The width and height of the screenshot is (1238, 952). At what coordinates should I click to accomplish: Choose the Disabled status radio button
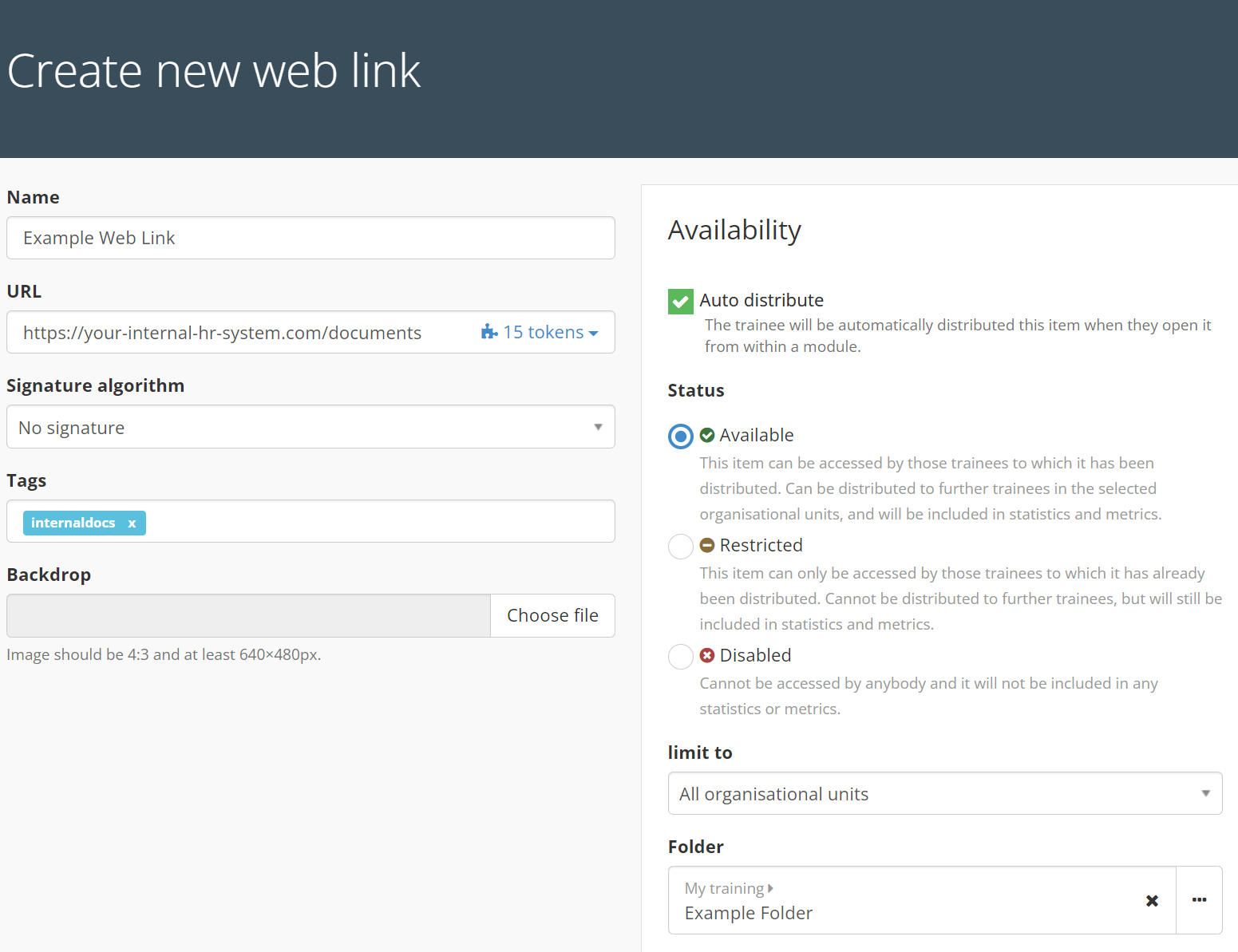[681, 657]
